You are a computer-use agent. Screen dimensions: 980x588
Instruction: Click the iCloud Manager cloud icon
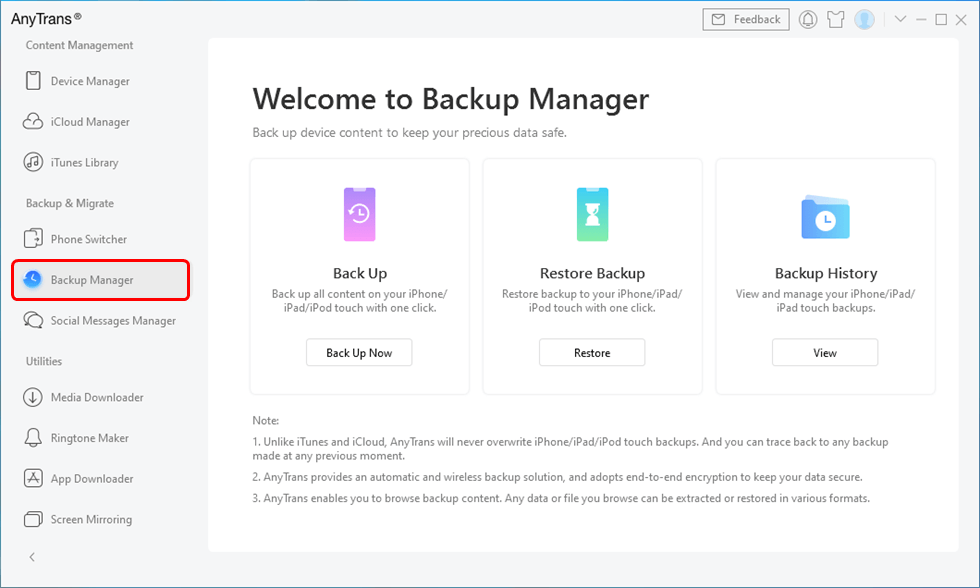[33, 121]
